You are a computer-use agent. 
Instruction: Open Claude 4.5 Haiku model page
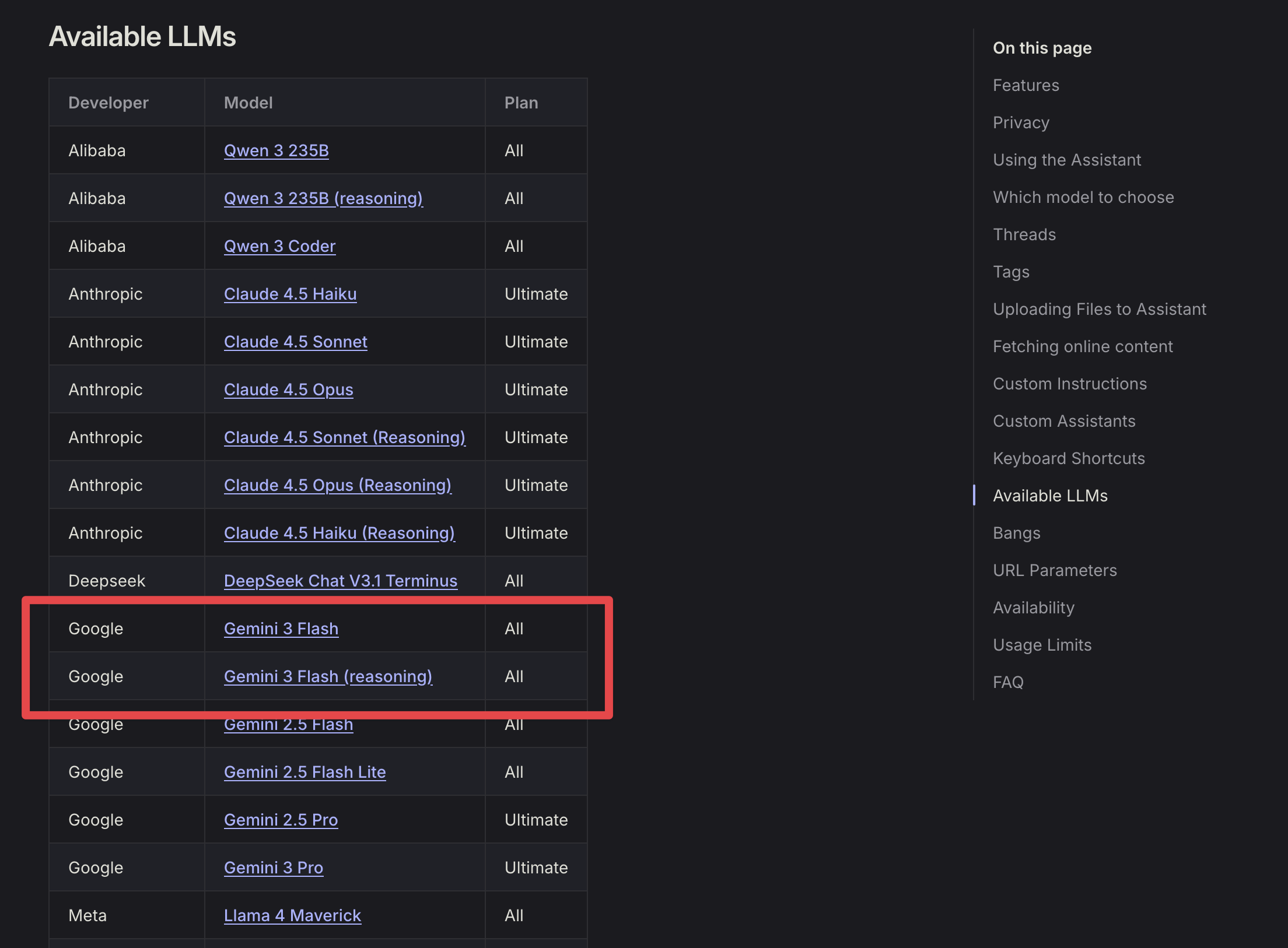(x=290, y=294)
